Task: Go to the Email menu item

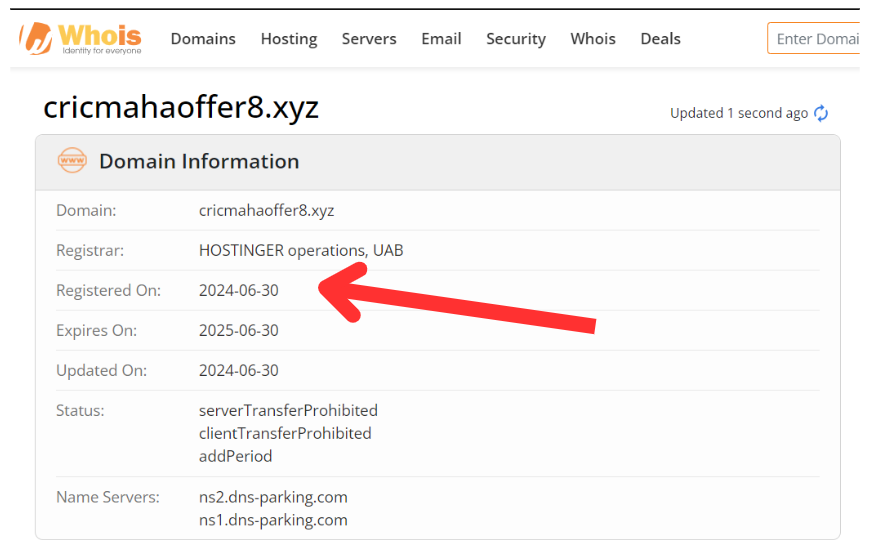Action: coord(441,39)
